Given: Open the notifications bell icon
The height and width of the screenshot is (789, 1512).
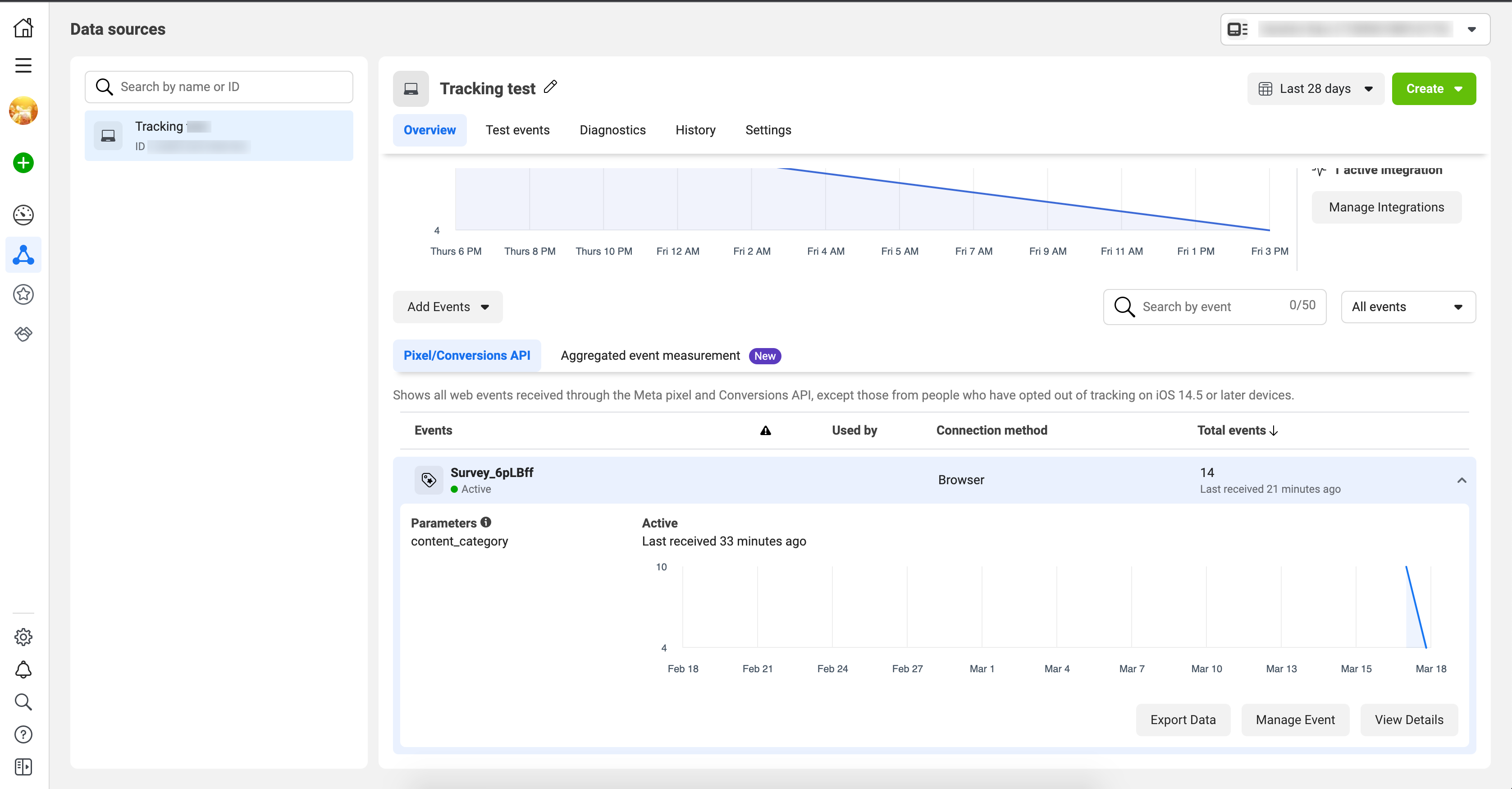Looking at the screenshot, I should 23,669.
